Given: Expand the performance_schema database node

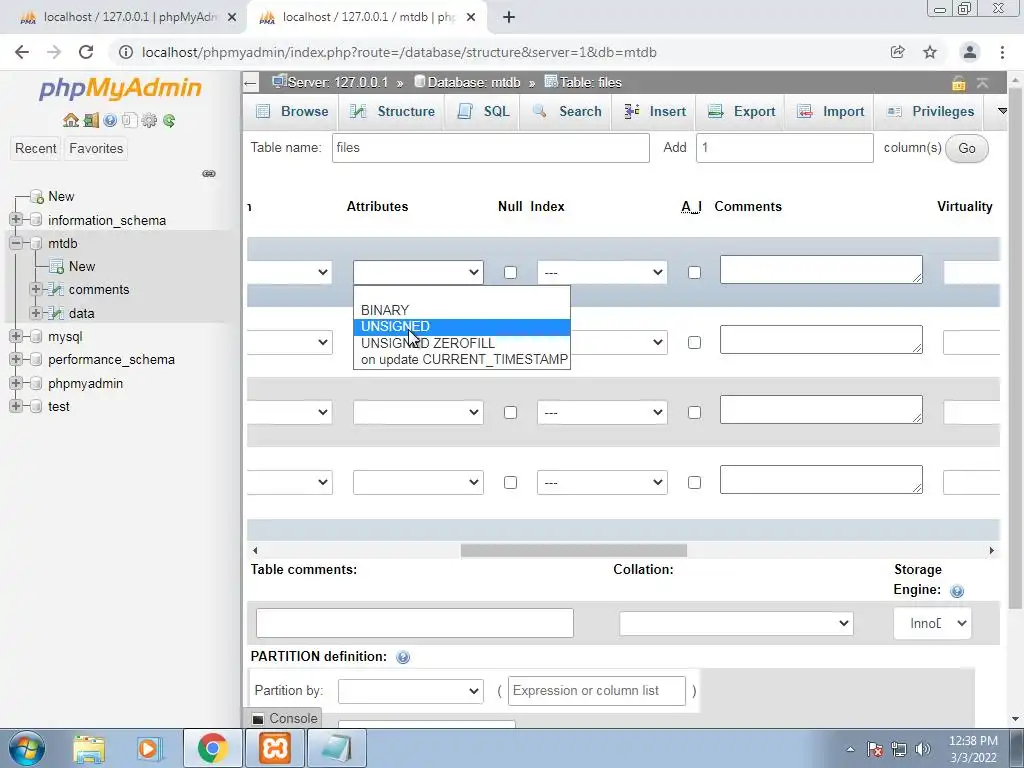Looking at the screenshot, I should [x=16, y=359].
